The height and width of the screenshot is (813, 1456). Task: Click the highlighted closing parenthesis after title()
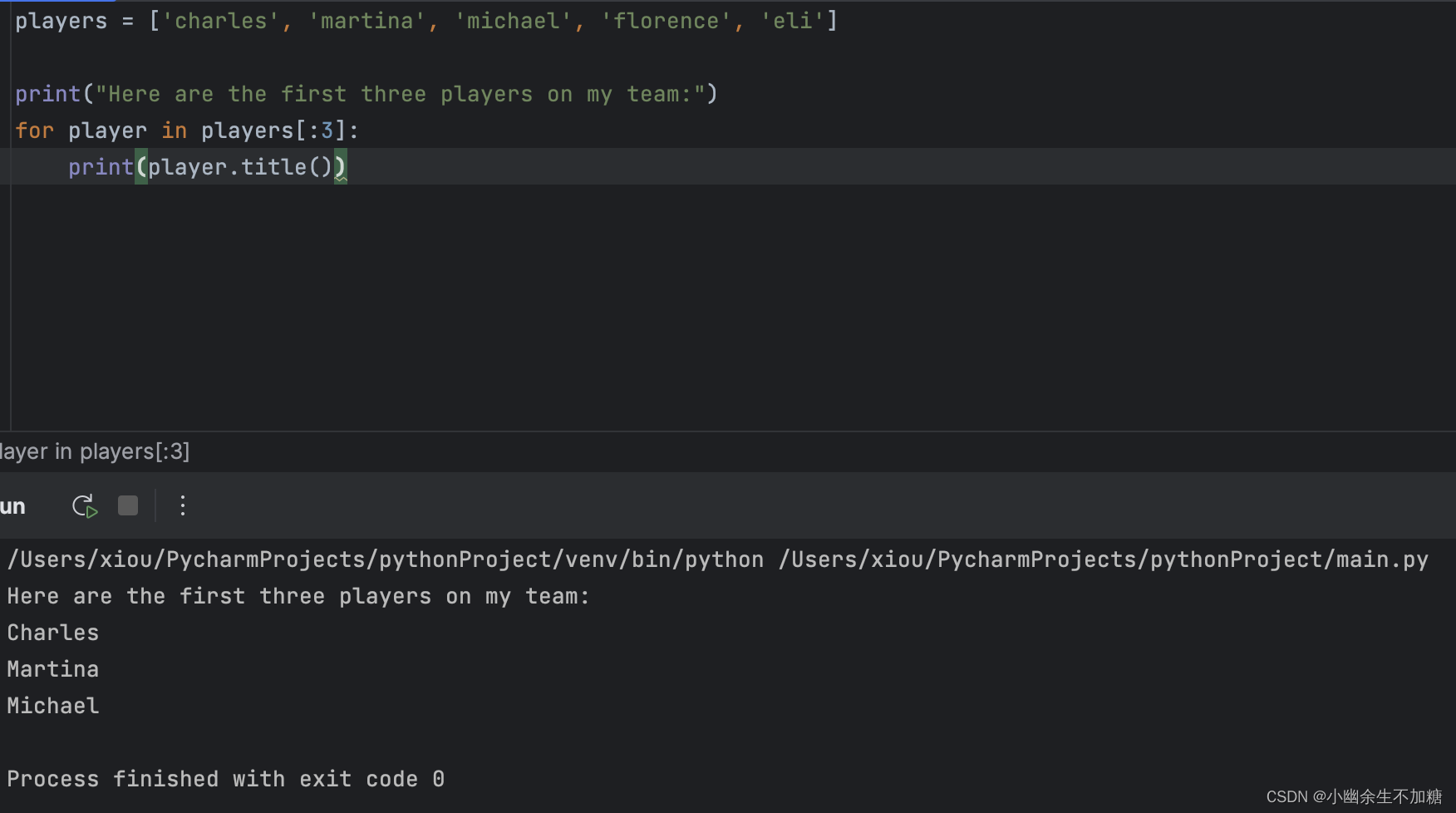coord(340,167)
